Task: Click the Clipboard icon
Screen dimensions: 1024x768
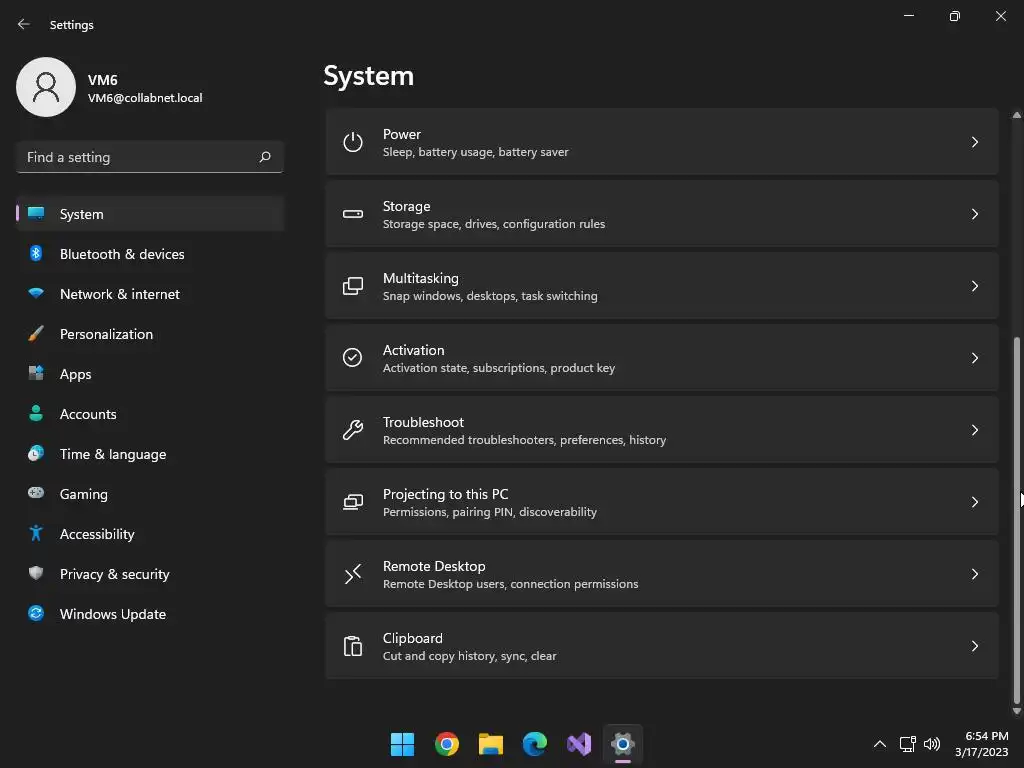Action: point(353,646)
